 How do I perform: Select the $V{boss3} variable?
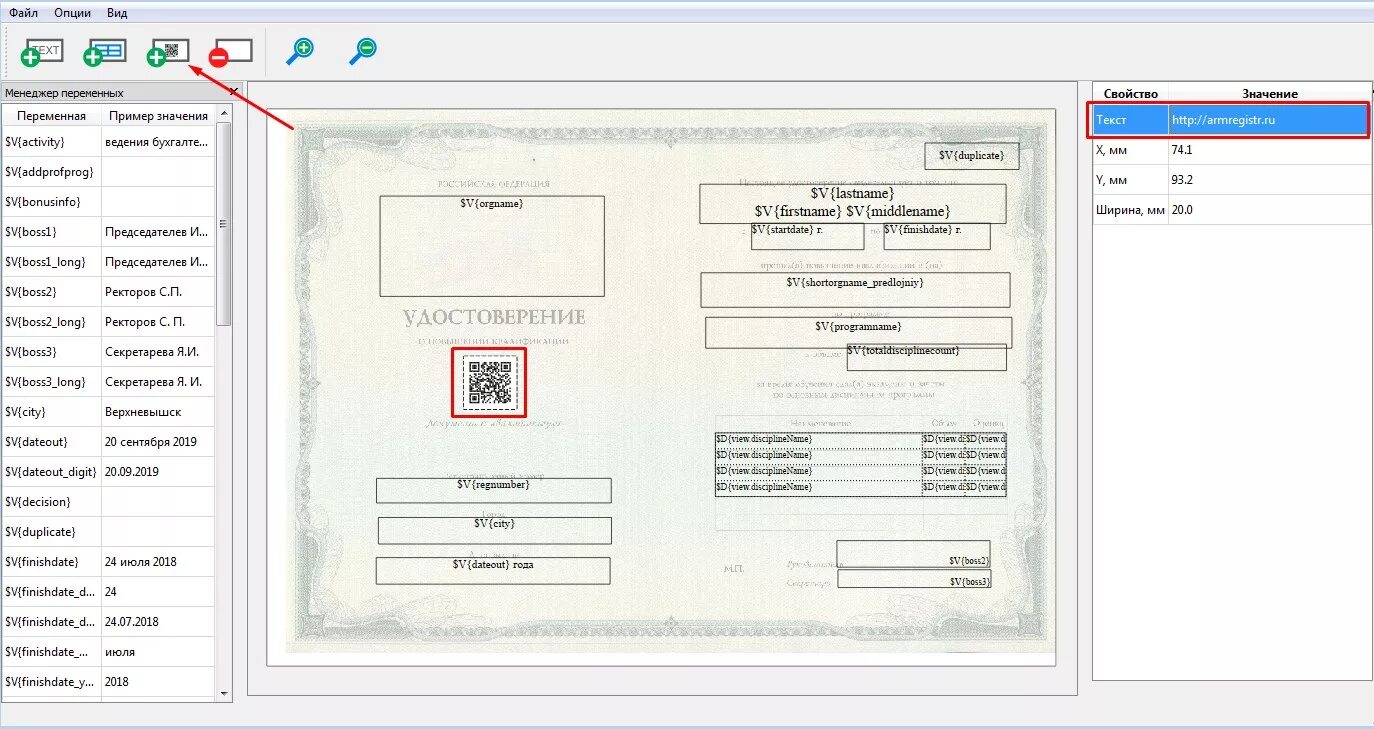click(51, 352)
